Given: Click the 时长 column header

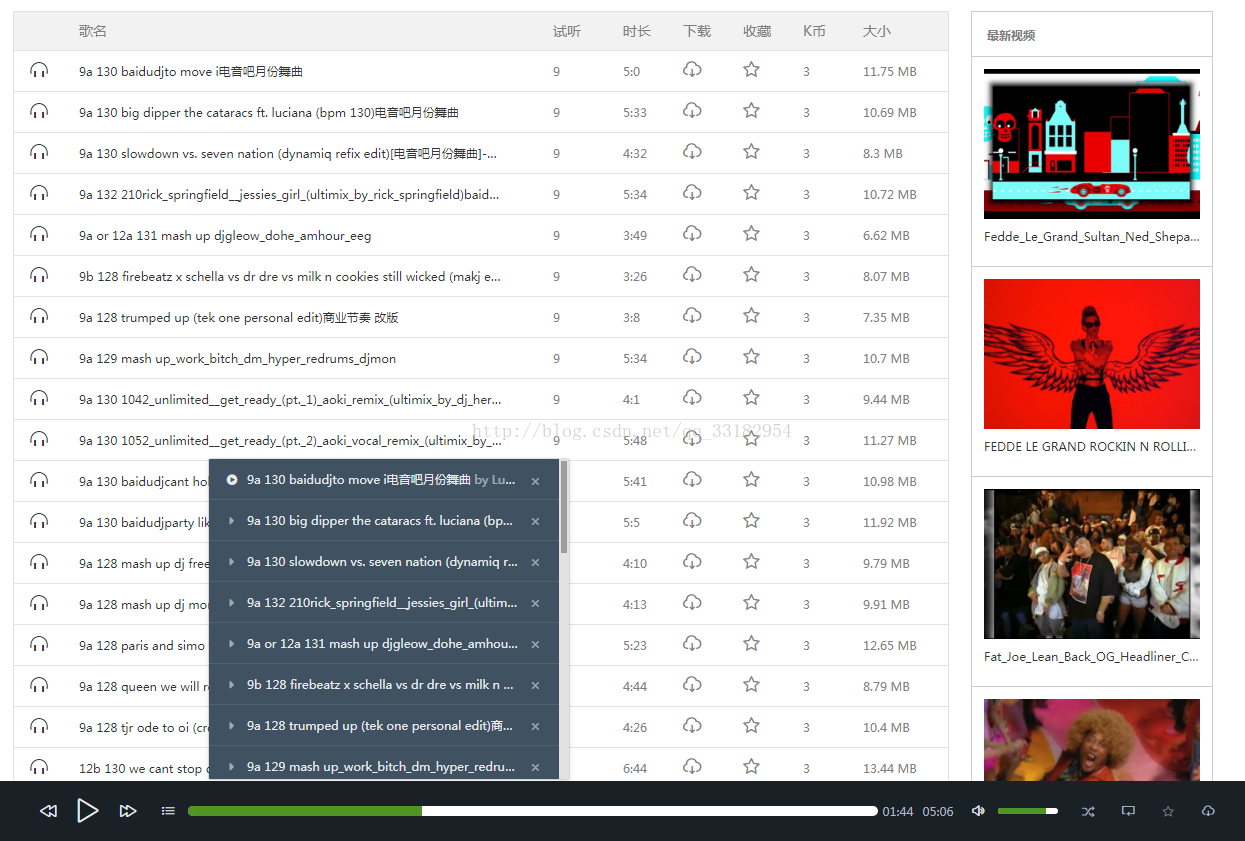Looking at the screenshot, I should 637,31.
